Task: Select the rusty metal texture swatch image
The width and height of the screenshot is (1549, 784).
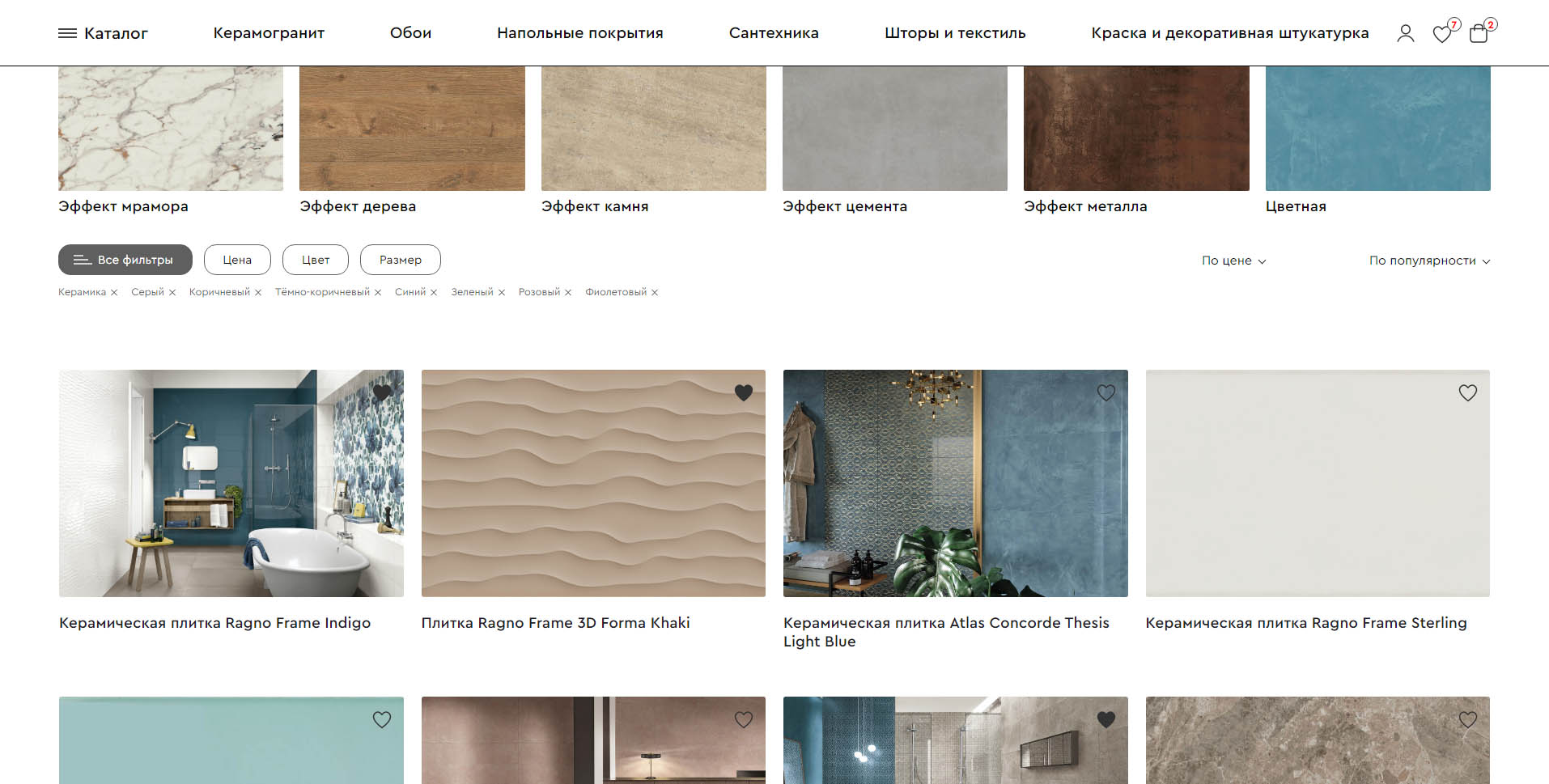Action: pyautogui.click(x=1136, y=129)
